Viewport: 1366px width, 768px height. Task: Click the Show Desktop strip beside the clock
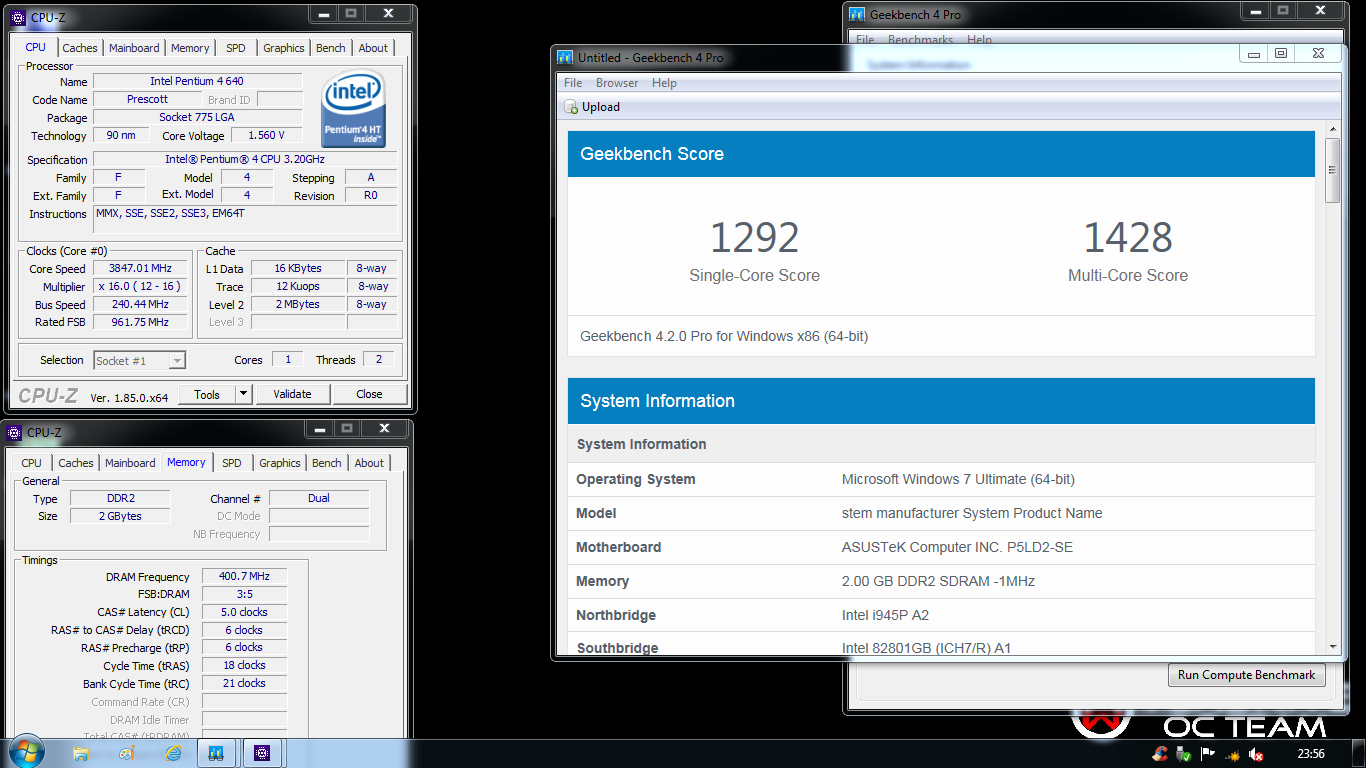coord(1359,754)
